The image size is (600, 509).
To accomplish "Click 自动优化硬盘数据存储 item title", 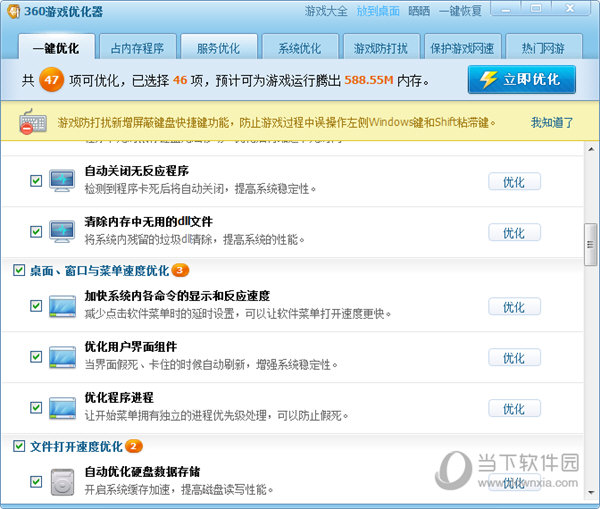I will tap(142, 472).
